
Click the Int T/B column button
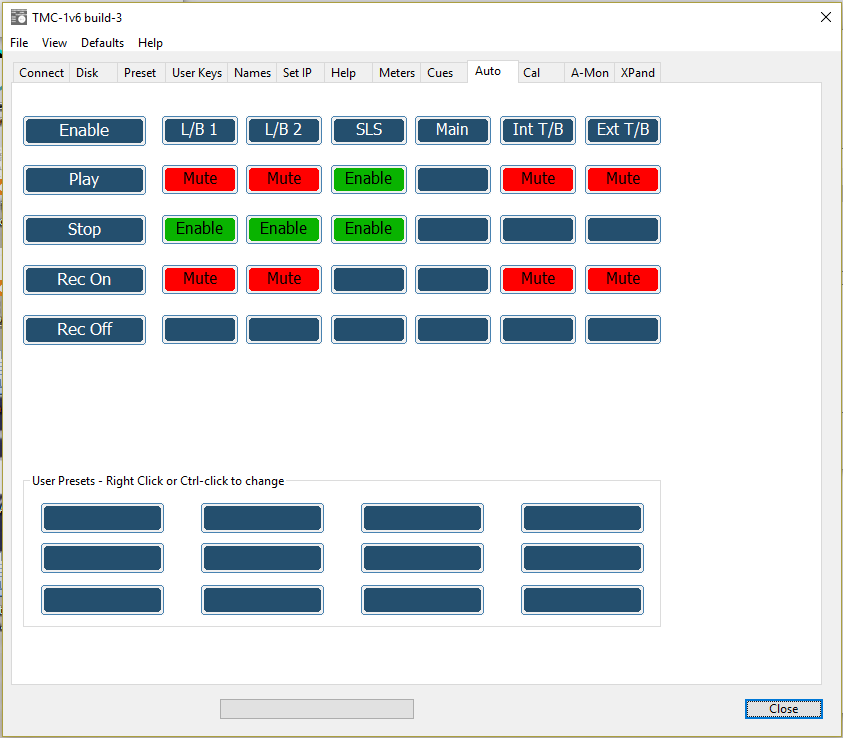[538, 130]
